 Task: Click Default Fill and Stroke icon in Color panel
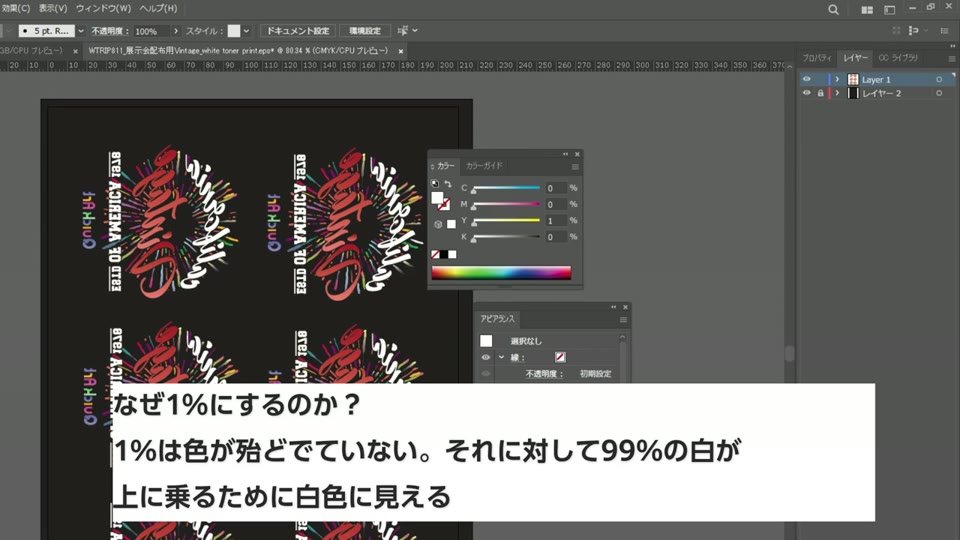pyautogui.click(x=435, y=184)
